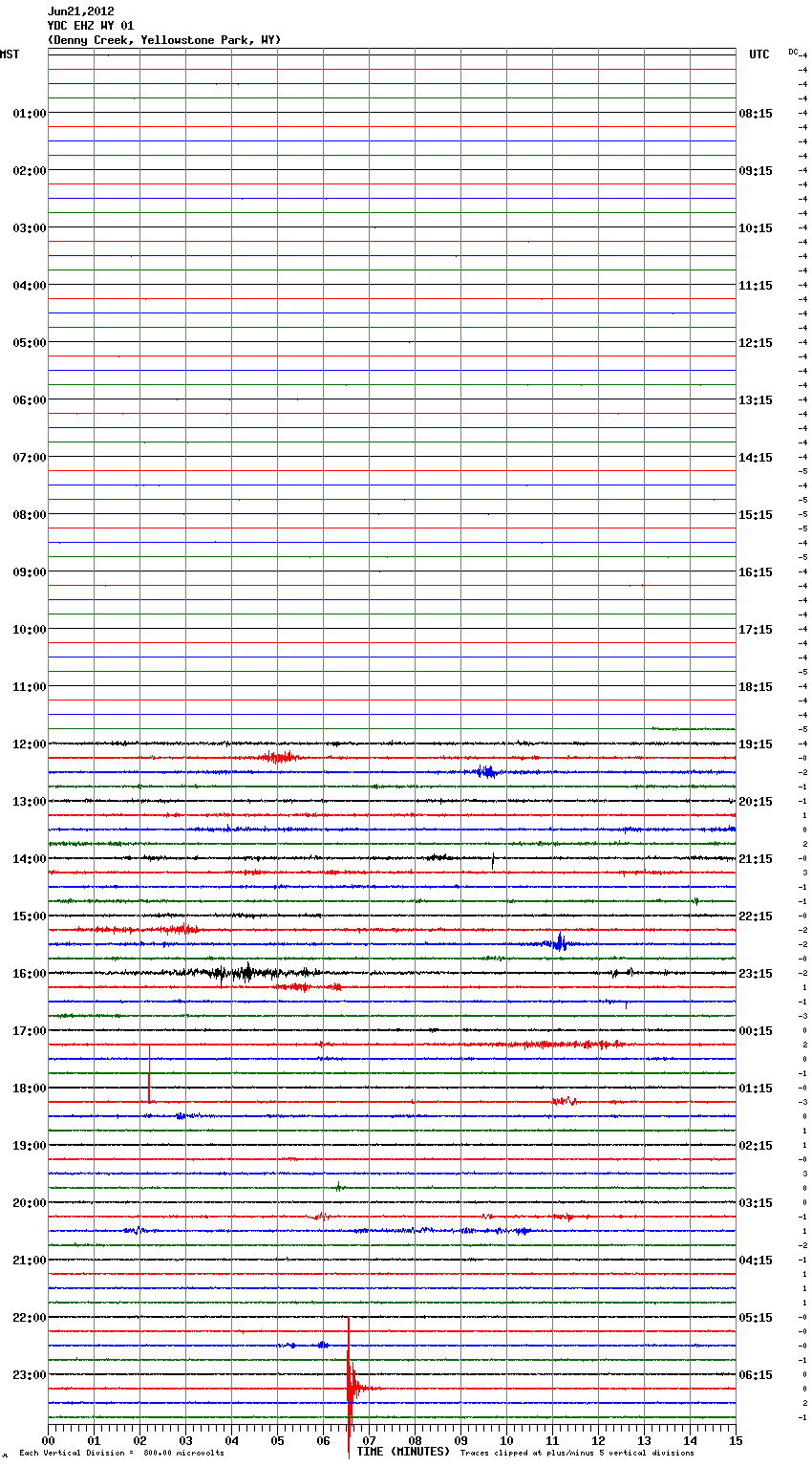The width and height of the screenshot is (812, 1466).
Task: Click the 17:15 UTC time label
Action: point(756,630)
